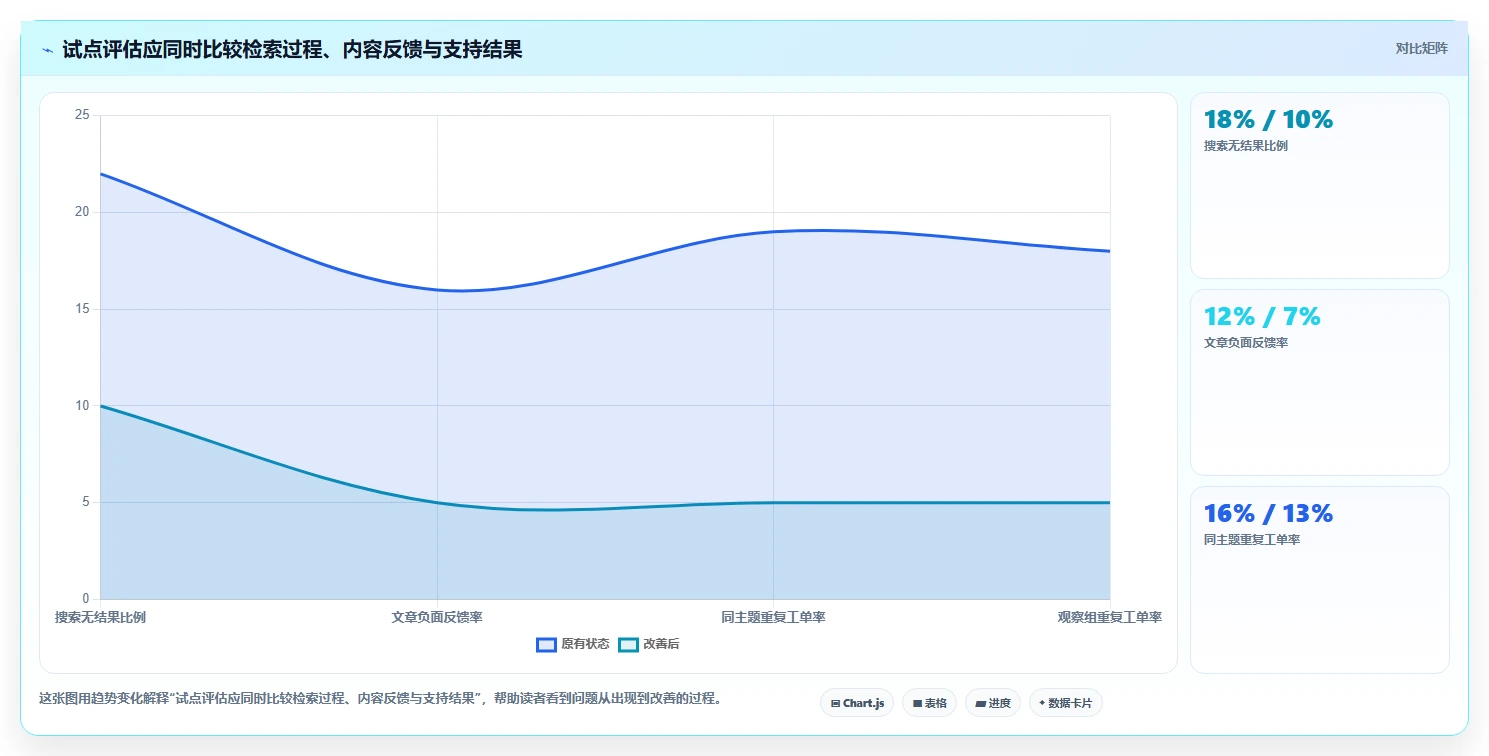This screenshot has width=1489, height=756.
Task: Click x-axis label 文章负面反馈率
Action: coord(437,617)
